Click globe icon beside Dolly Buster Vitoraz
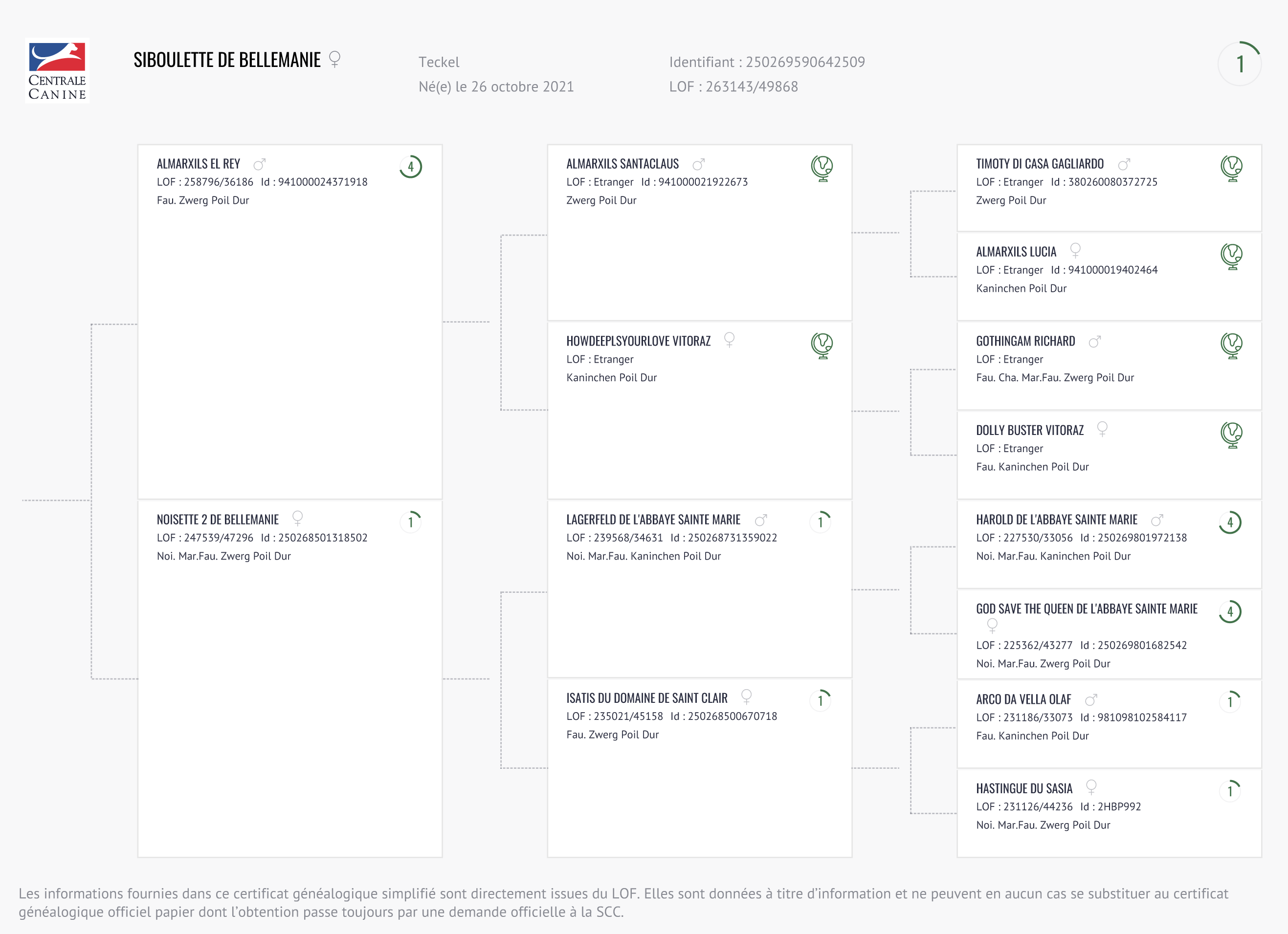Screen dimensions: 1288x934 (1231, 434)
